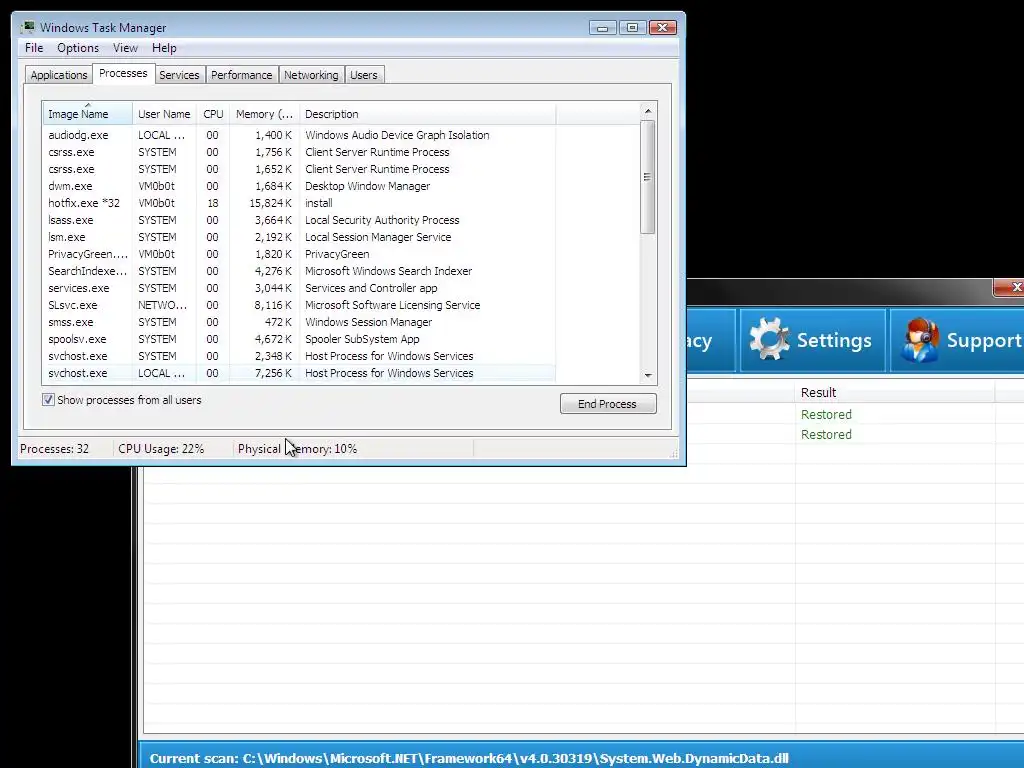This screenshot has height=768, width=1024.
Task: Select the SLsvc.exe process
Action: pos(299,305)
